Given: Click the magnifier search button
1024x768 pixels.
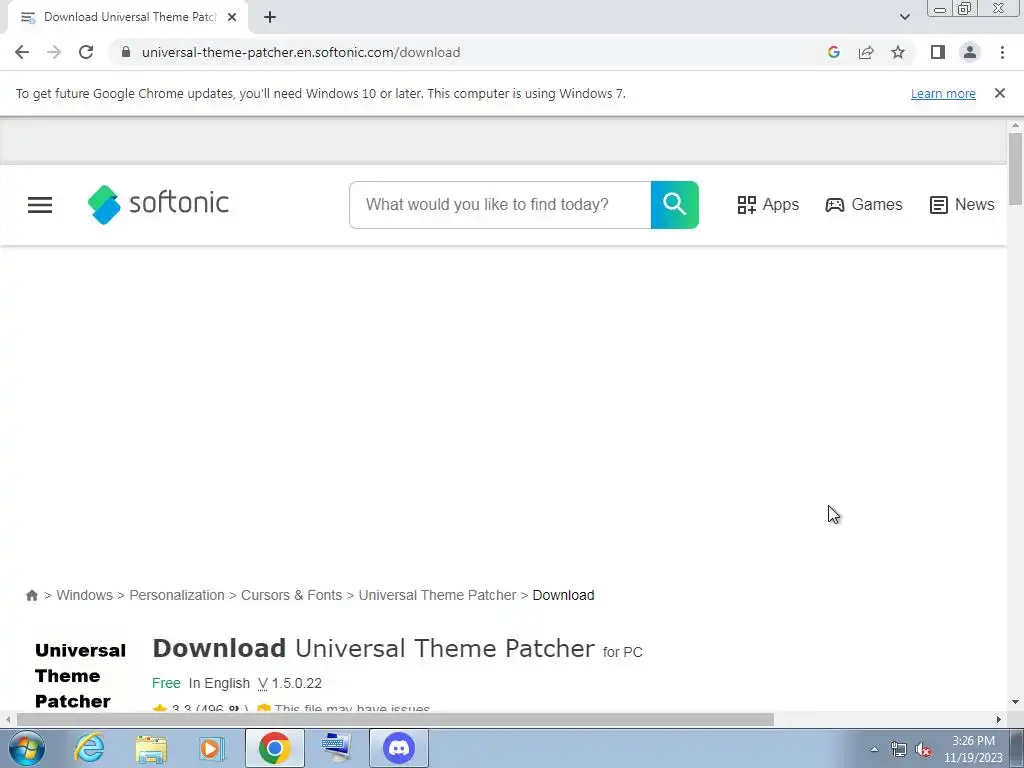Looking at the screenshot, I should point(675,205).
